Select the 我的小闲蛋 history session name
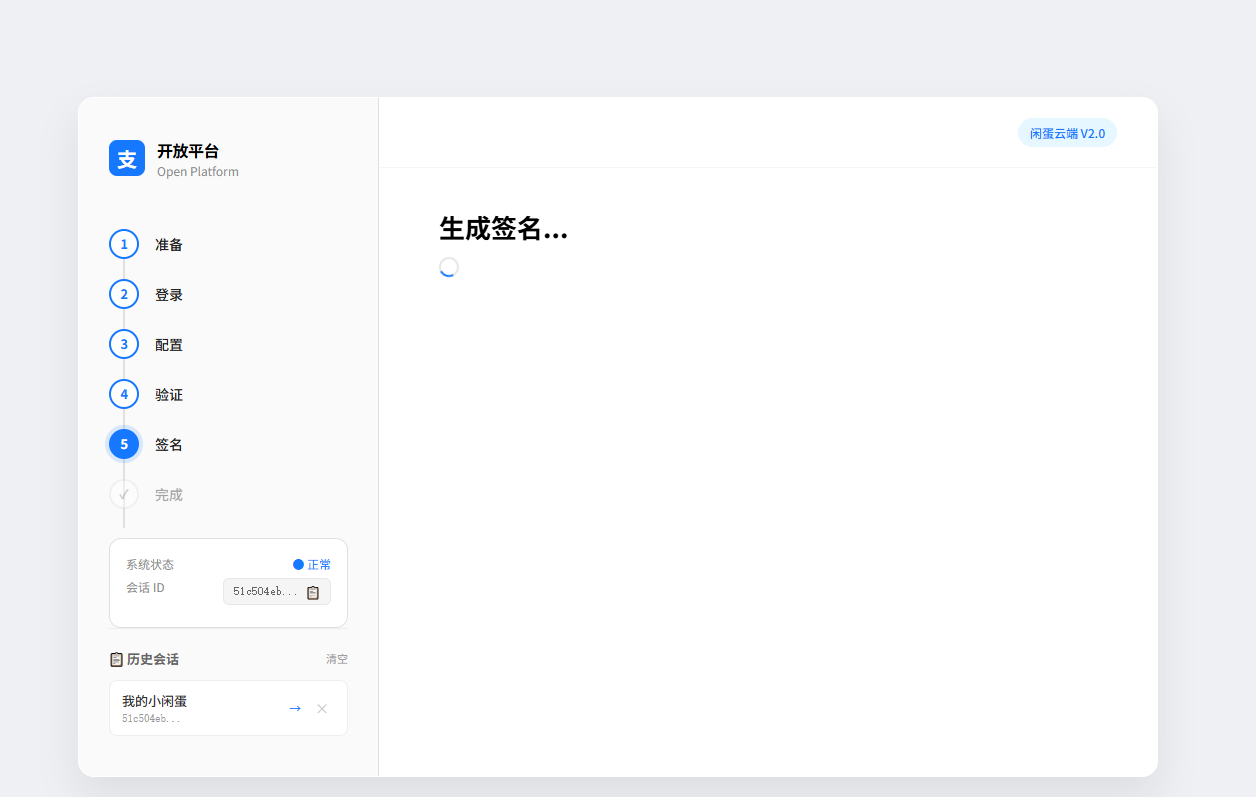Screen dimensions: 1256x797 pos(155,701)
